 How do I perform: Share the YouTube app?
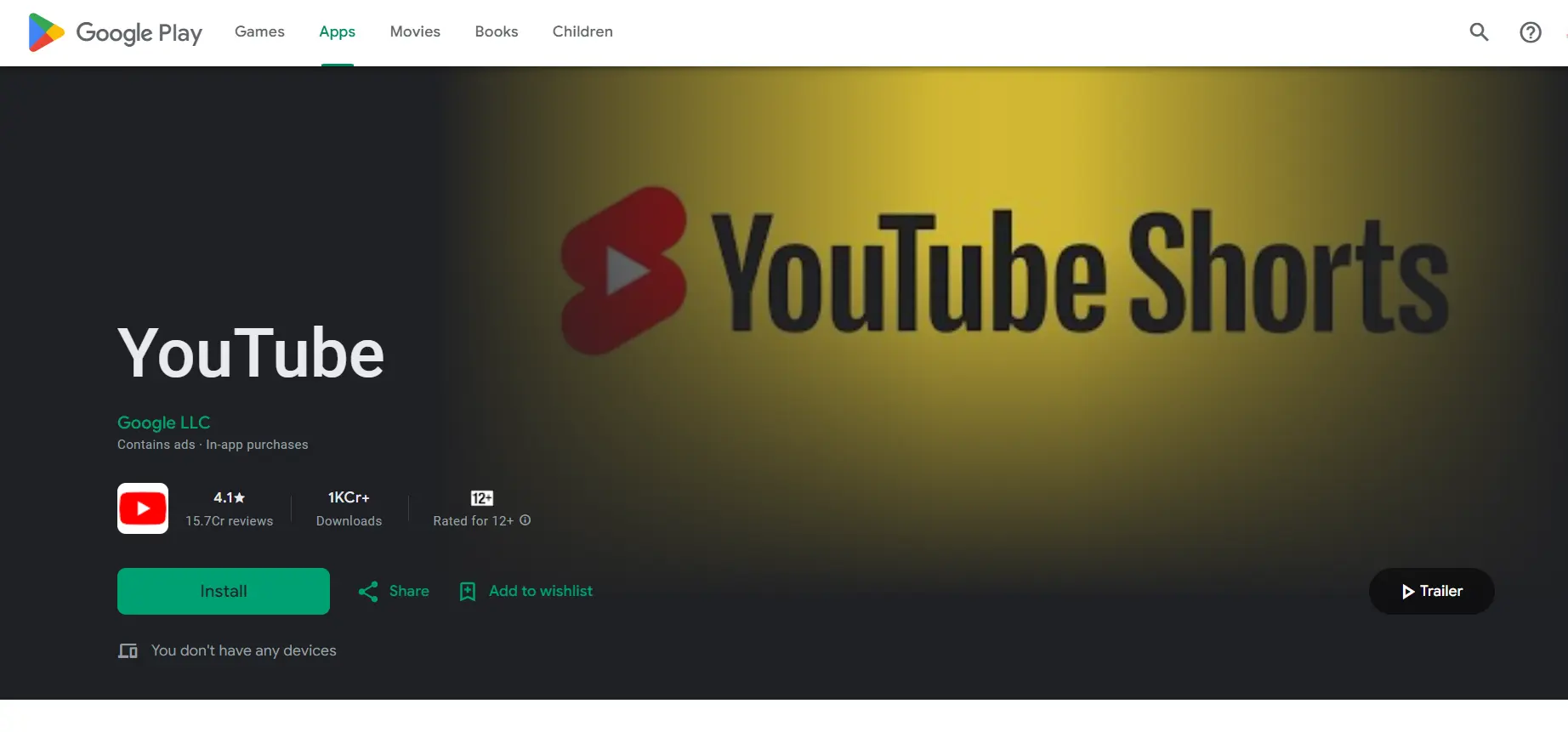point(394,591)
